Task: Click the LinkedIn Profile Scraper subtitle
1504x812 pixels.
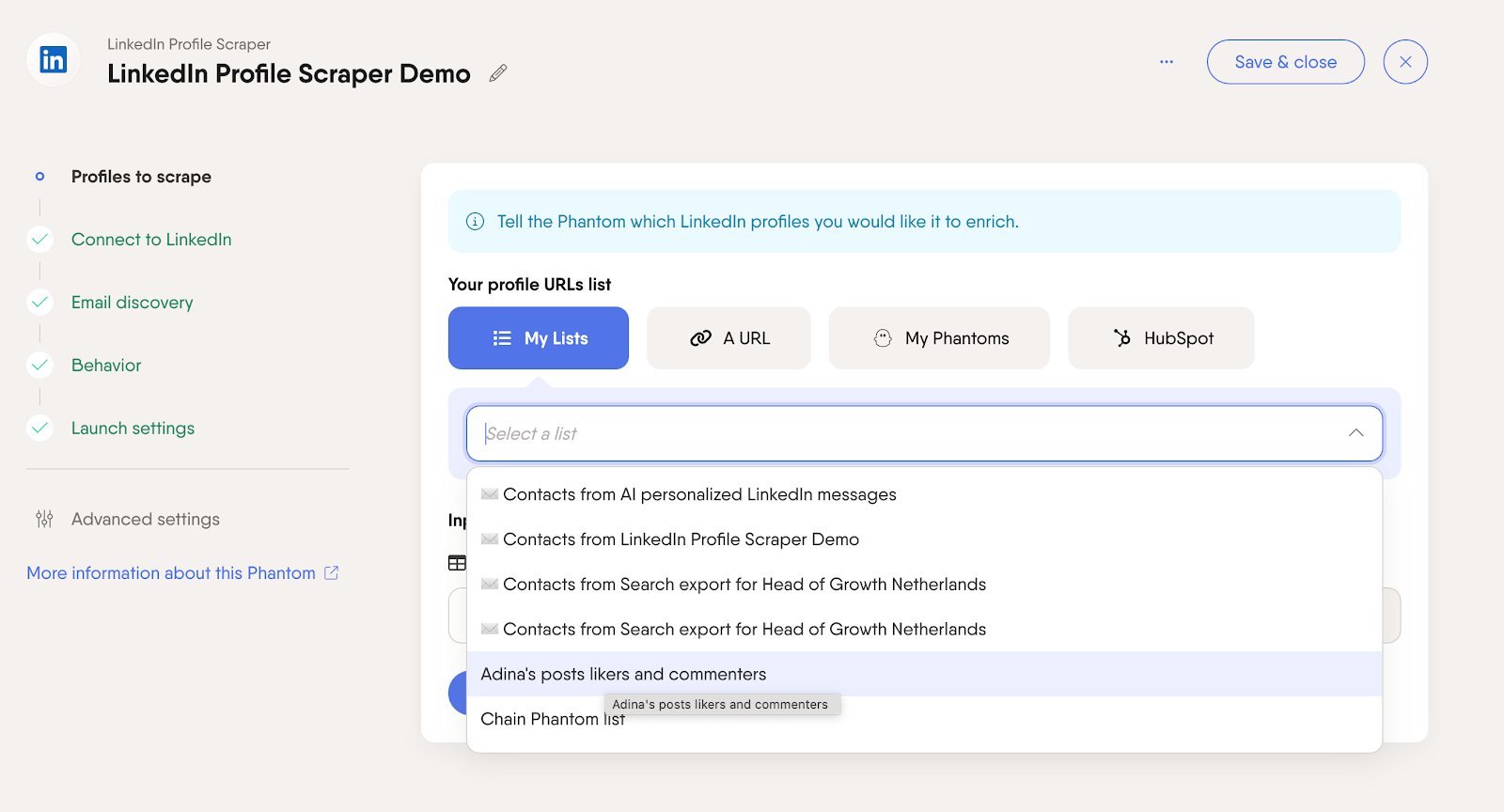Action: pyautogui.click(x=189, y=44)
